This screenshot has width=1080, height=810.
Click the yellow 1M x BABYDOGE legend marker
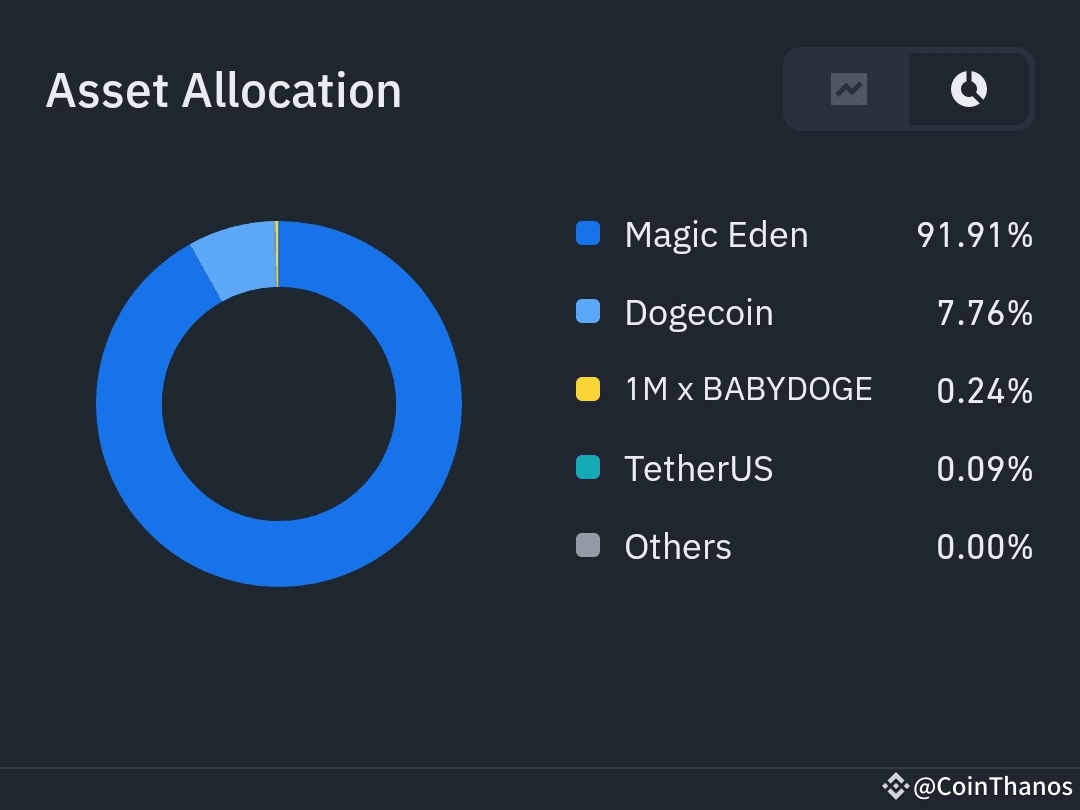pos(588,389)
